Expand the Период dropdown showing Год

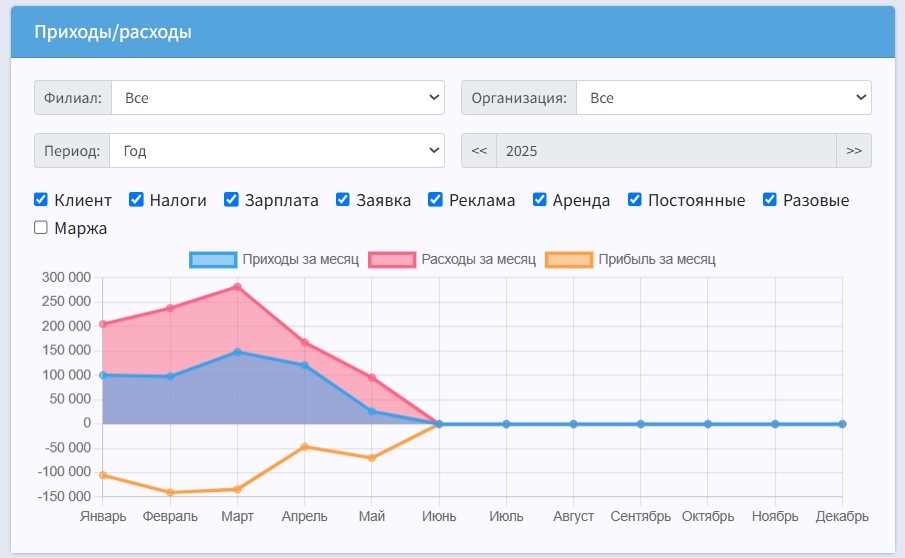(276, 151)
